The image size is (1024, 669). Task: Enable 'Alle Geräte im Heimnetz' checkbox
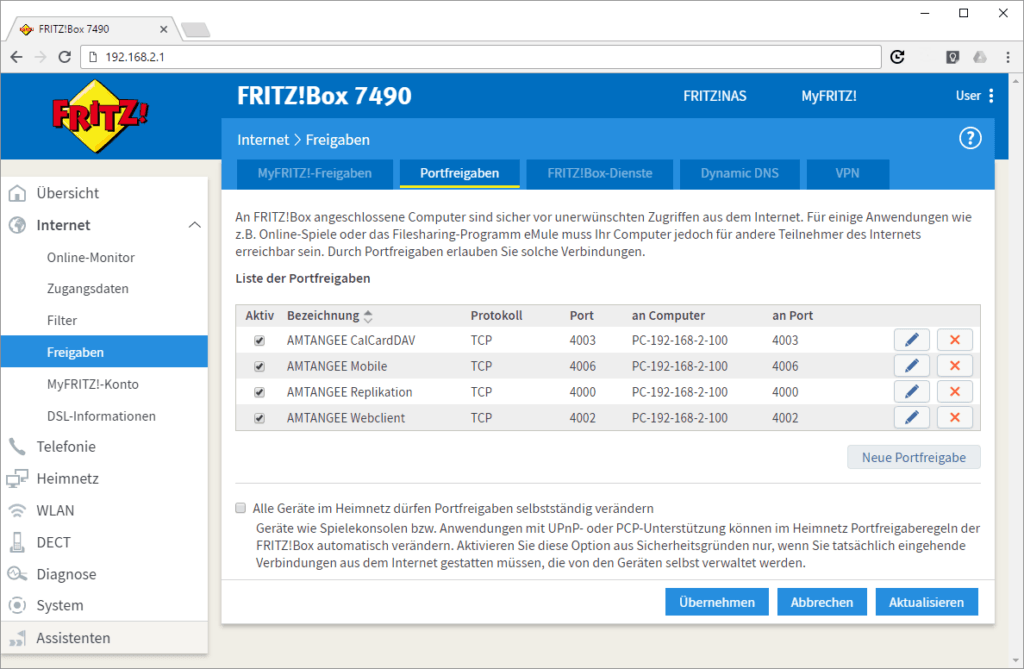(241, 508)
